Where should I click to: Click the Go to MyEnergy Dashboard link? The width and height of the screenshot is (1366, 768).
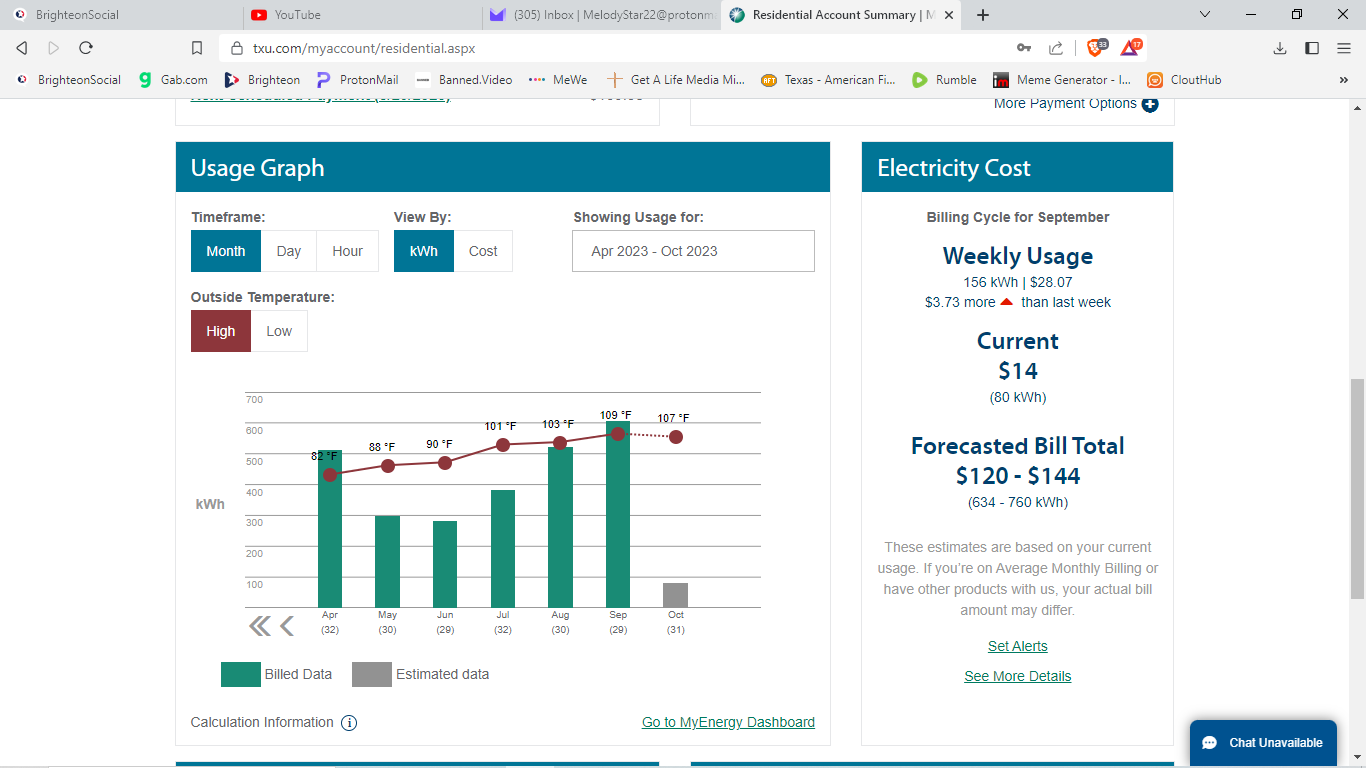pyautogui.click(x=728, y=722)
